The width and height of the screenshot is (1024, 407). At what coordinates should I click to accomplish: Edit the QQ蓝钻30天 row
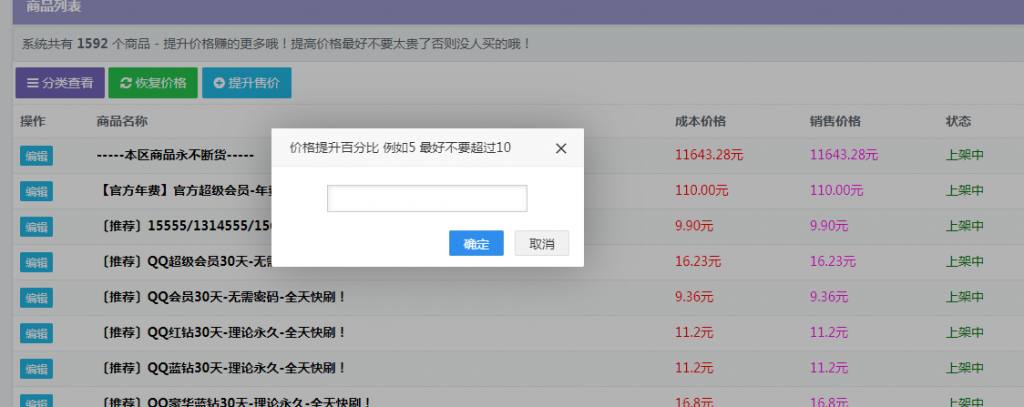pyautogui.click(x=36, y=368)
